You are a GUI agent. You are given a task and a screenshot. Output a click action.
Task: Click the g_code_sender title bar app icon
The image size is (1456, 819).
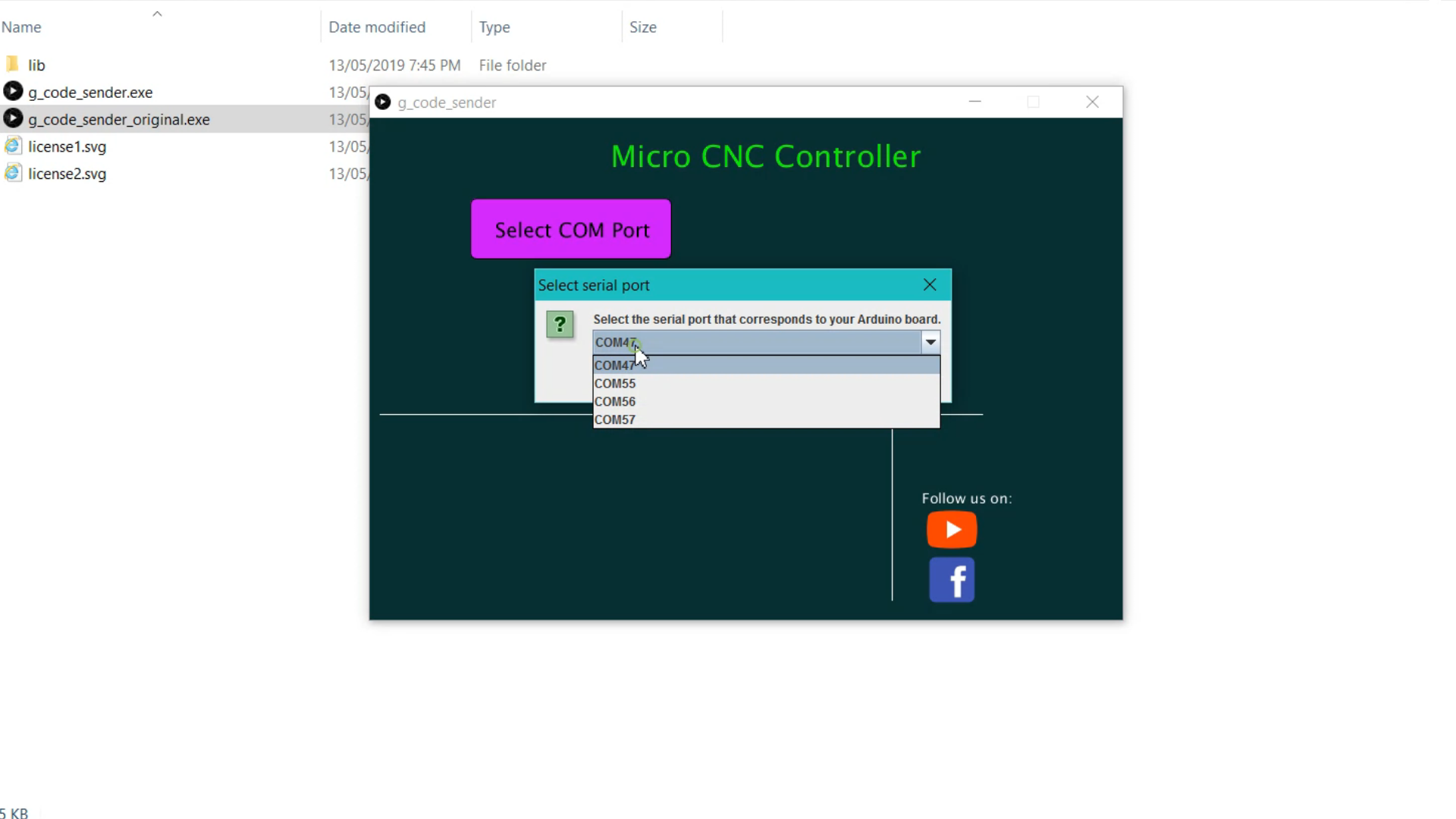click(383, 102)
